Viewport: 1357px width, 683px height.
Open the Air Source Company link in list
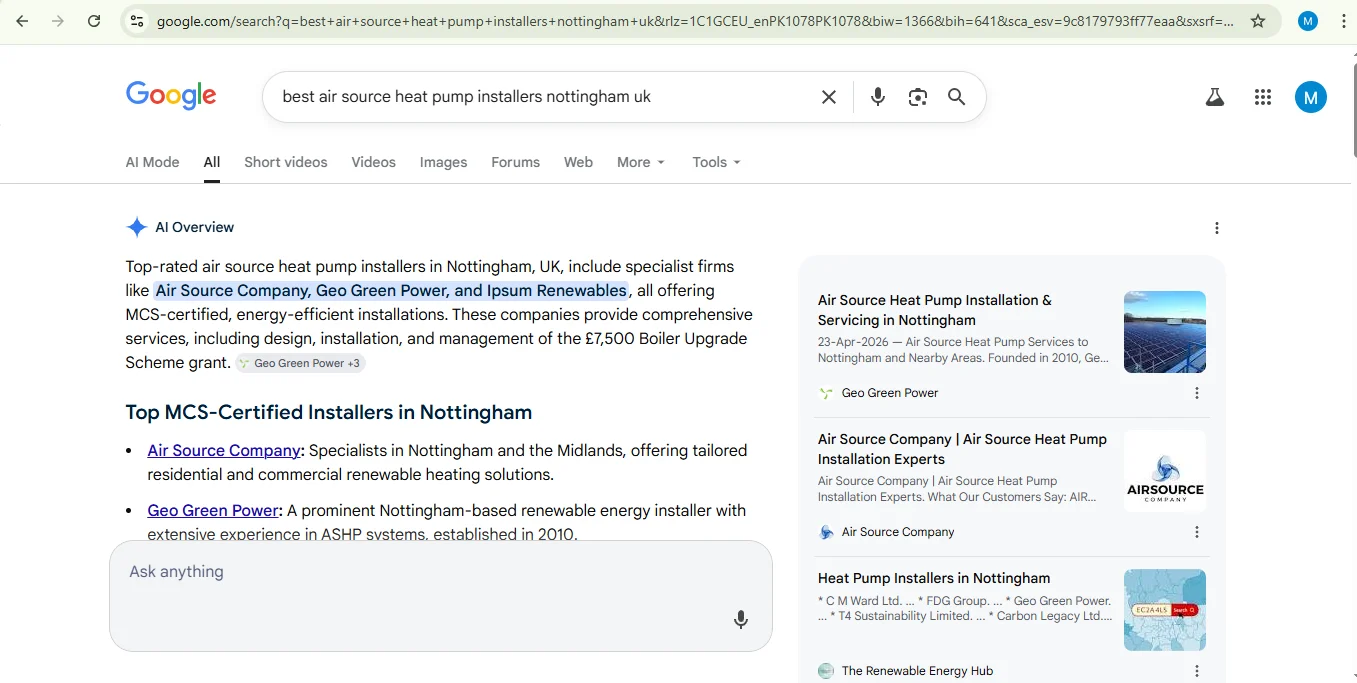click(x=224, y=451)
